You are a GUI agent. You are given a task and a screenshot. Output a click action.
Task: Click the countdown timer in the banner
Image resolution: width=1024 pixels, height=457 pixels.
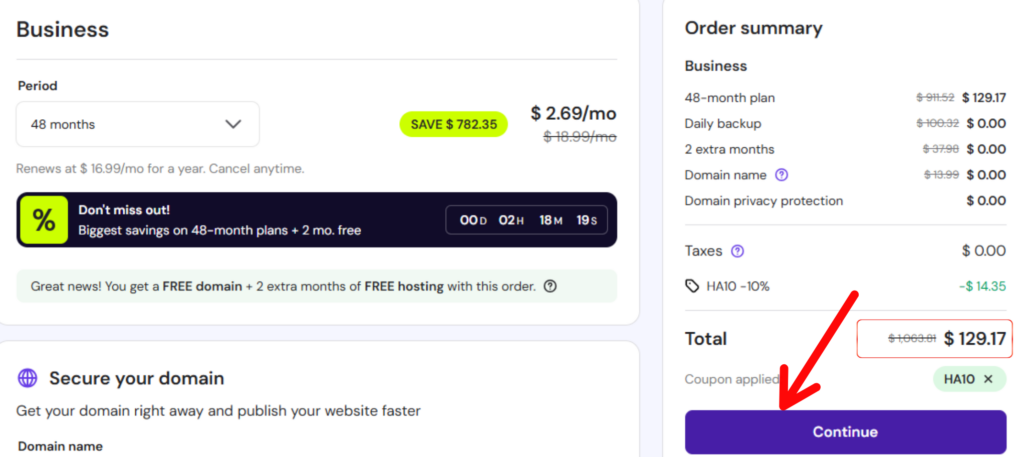point(529,220)
